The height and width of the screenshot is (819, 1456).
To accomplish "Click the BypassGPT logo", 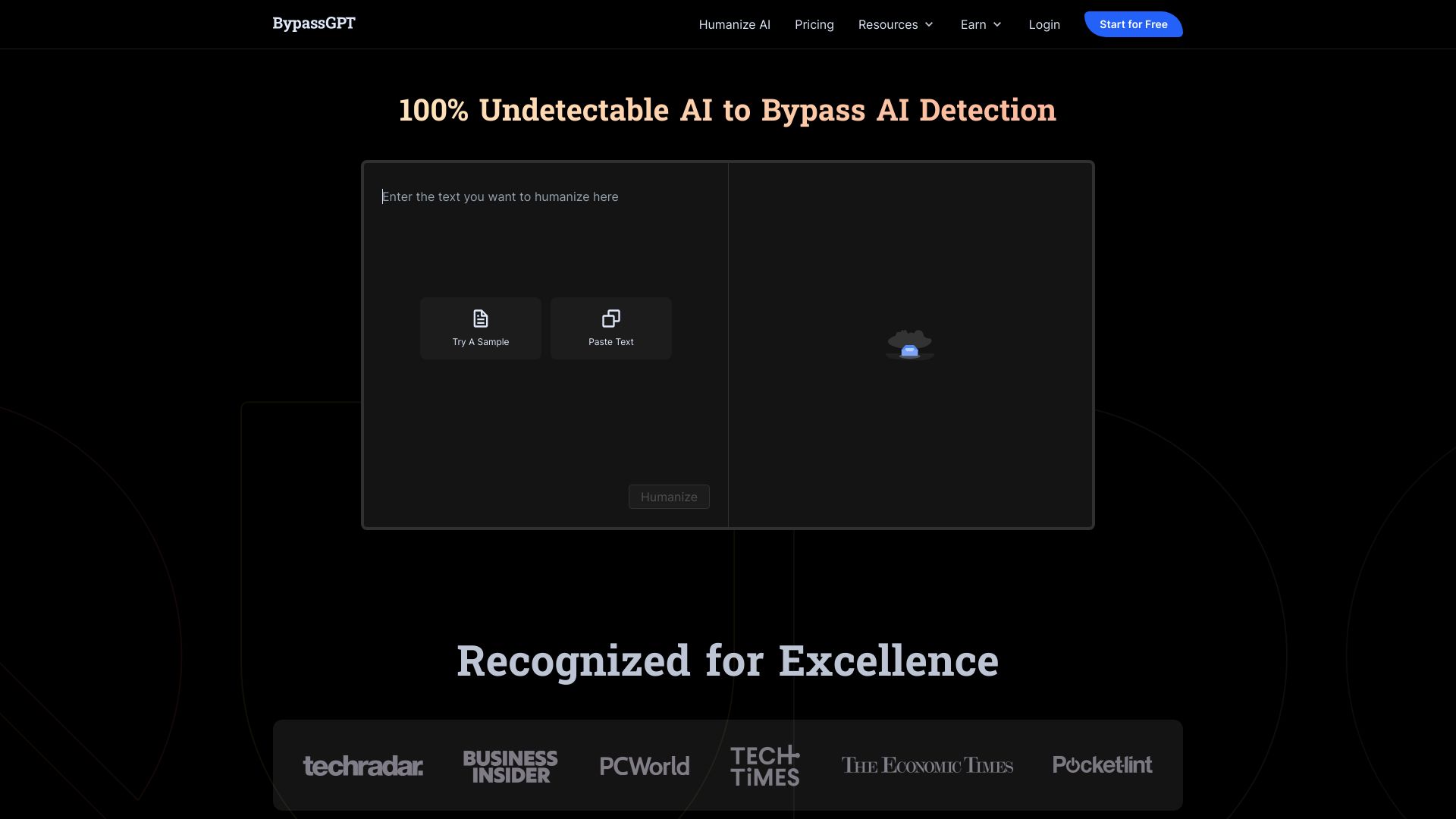I will click(x=313, y=24).
